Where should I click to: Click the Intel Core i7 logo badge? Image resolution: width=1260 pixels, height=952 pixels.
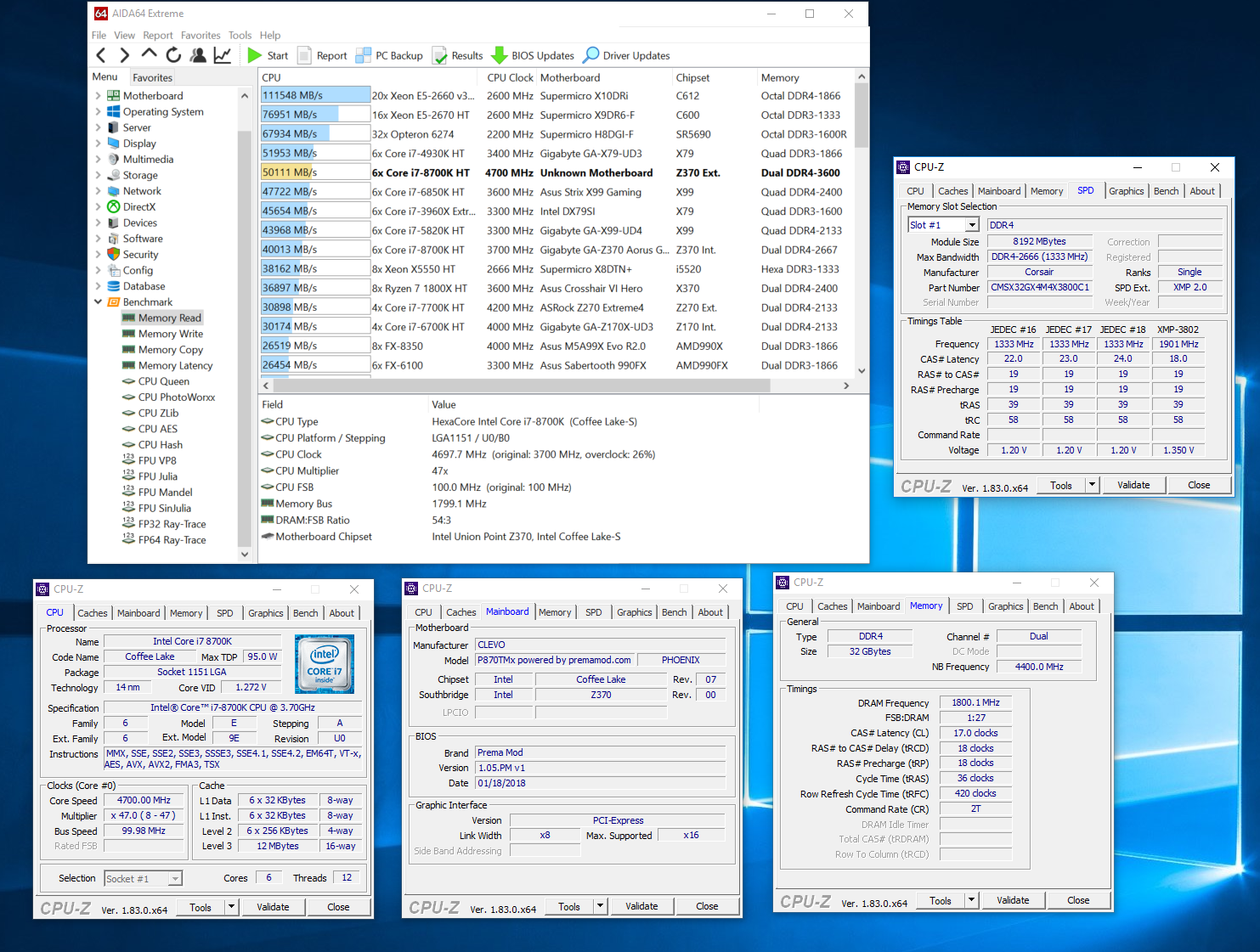coord(324,663)
